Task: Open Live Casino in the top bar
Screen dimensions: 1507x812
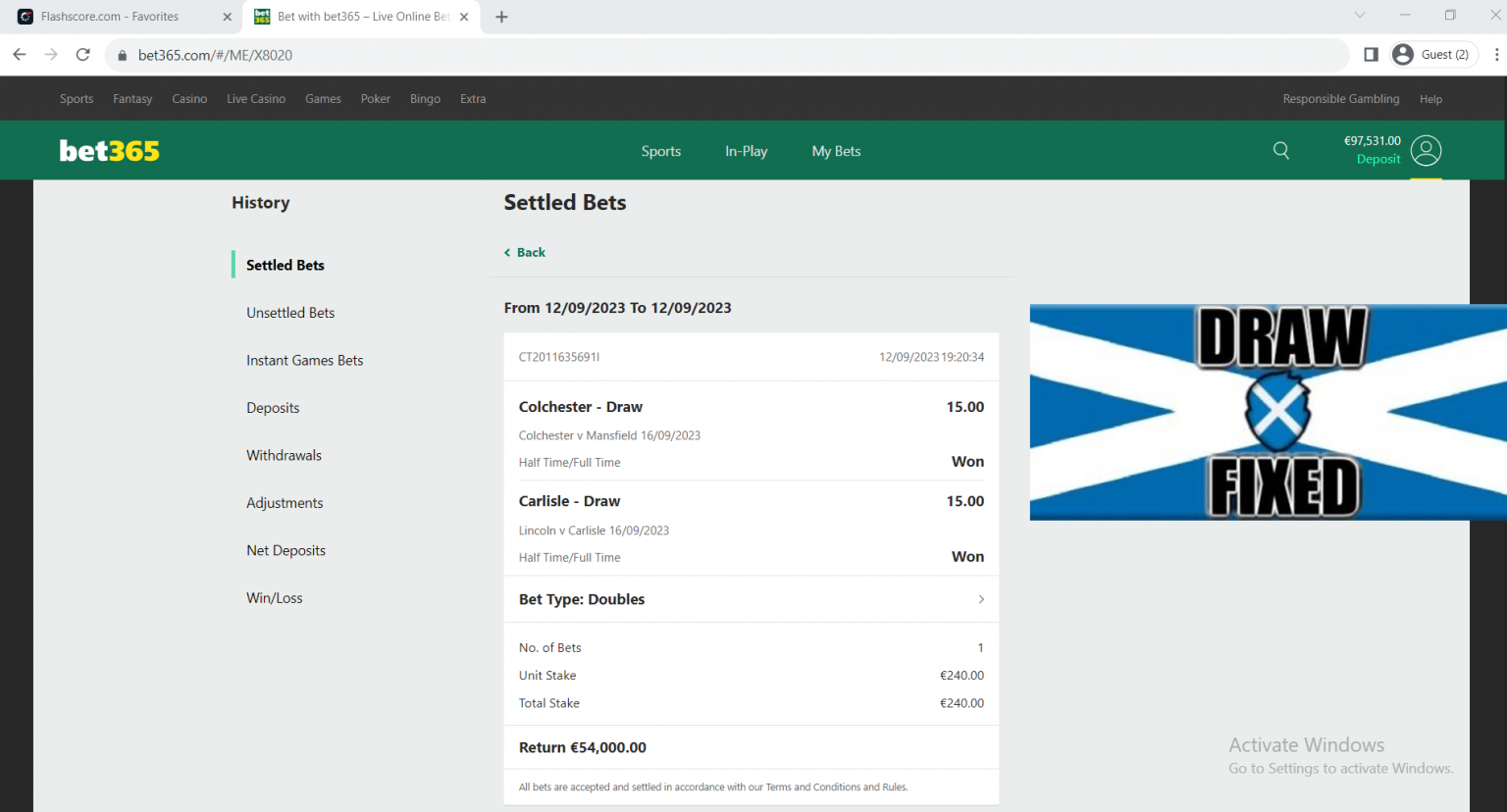Action: [256, 99]
